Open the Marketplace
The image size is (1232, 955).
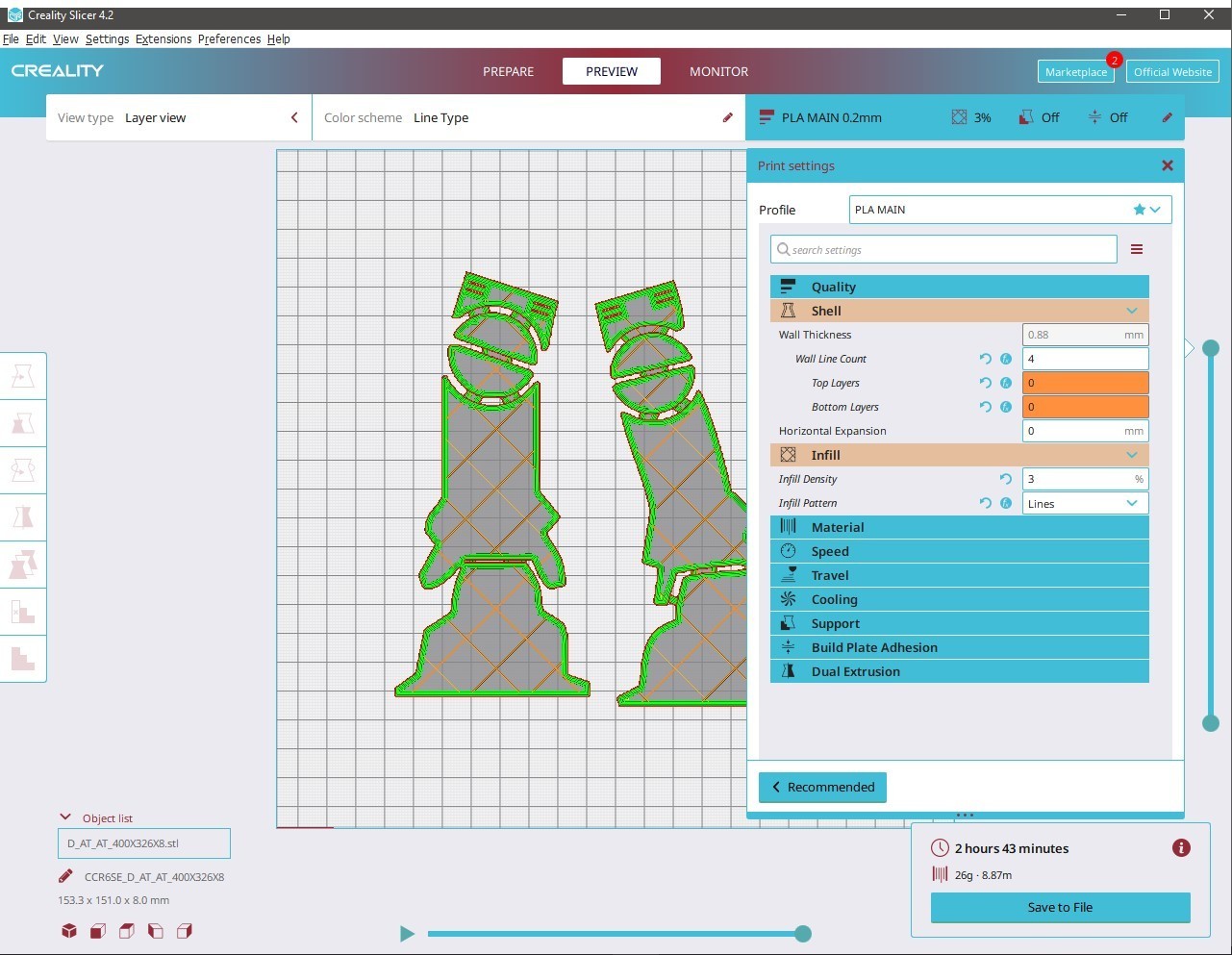pyautogui.click(x=1076, y=72)
